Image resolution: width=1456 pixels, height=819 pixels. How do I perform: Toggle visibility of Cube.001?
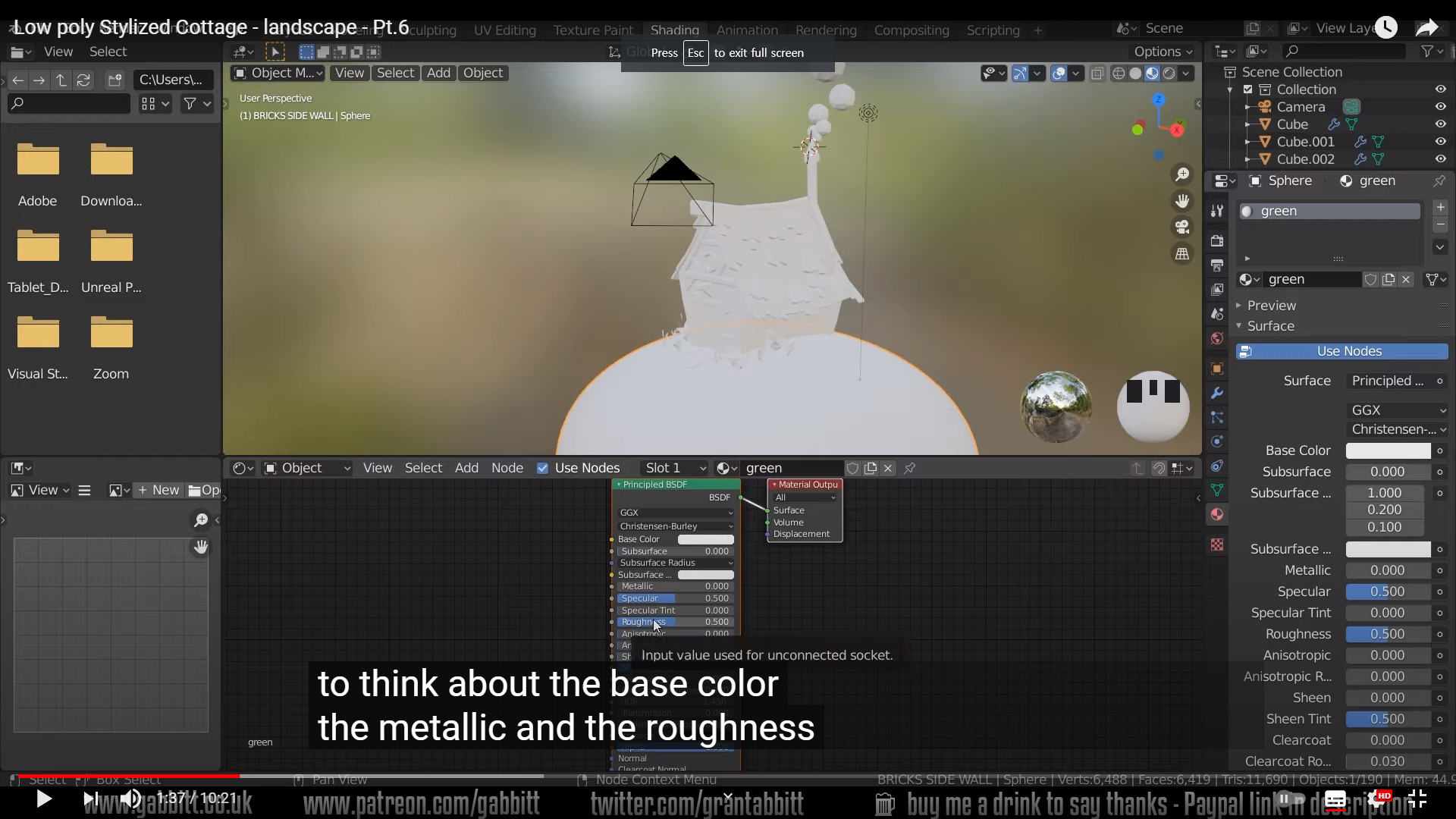coord(1440,142)
